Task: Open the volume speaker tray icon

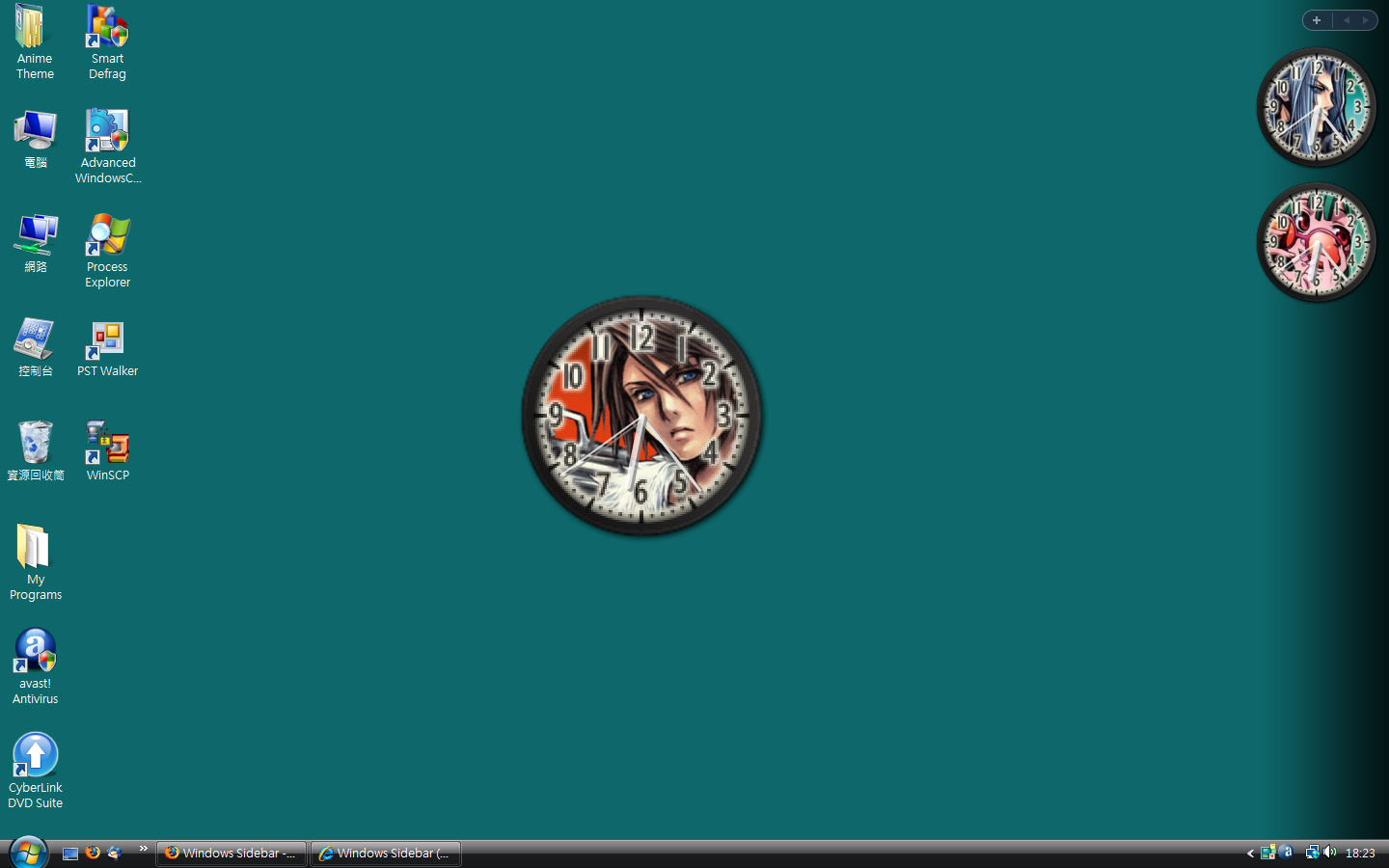Action: tap(1330, 853)
